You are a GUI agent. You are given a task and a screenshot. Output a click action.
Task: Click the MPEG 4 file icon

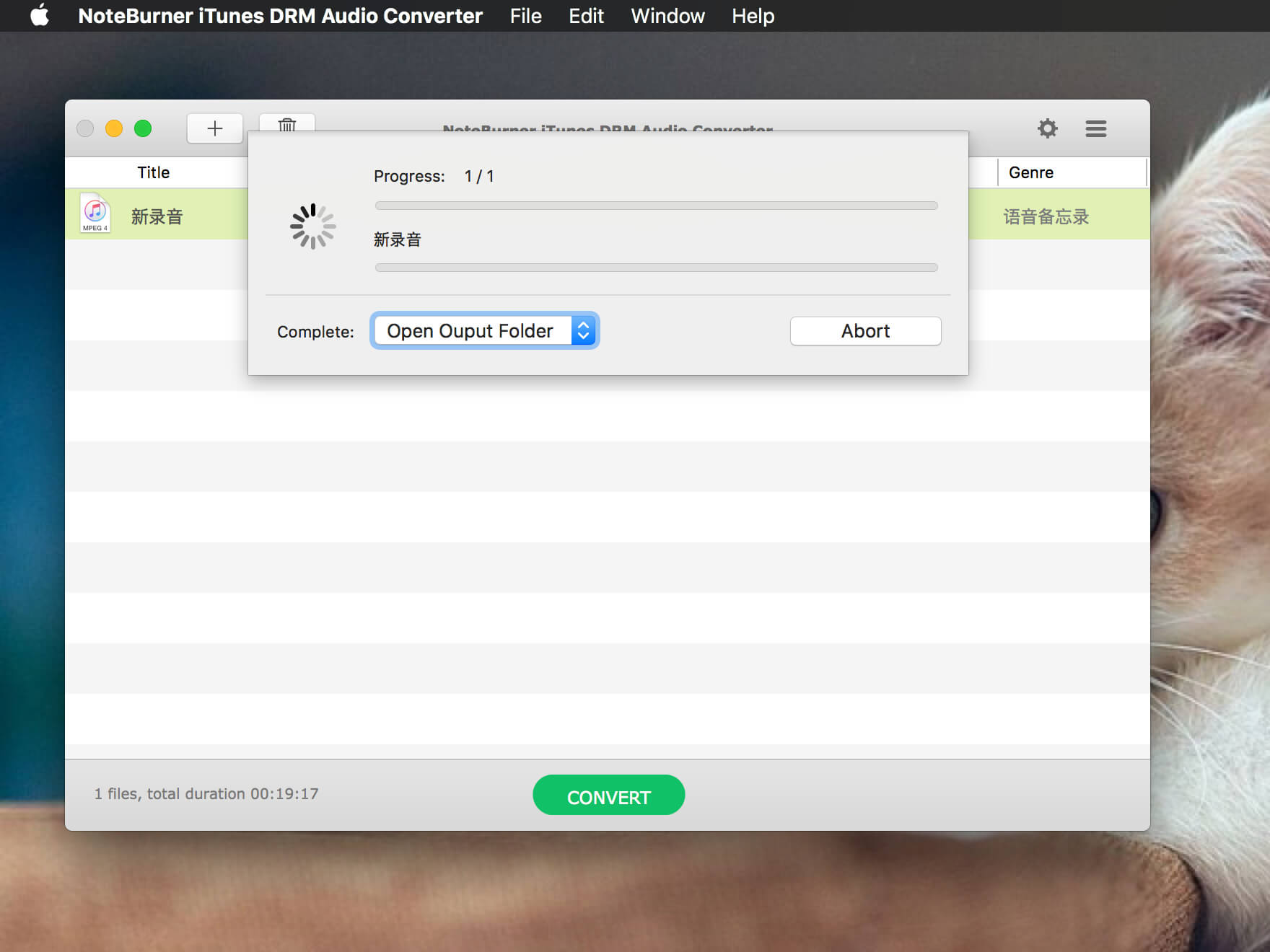click(x=95, y=213)
